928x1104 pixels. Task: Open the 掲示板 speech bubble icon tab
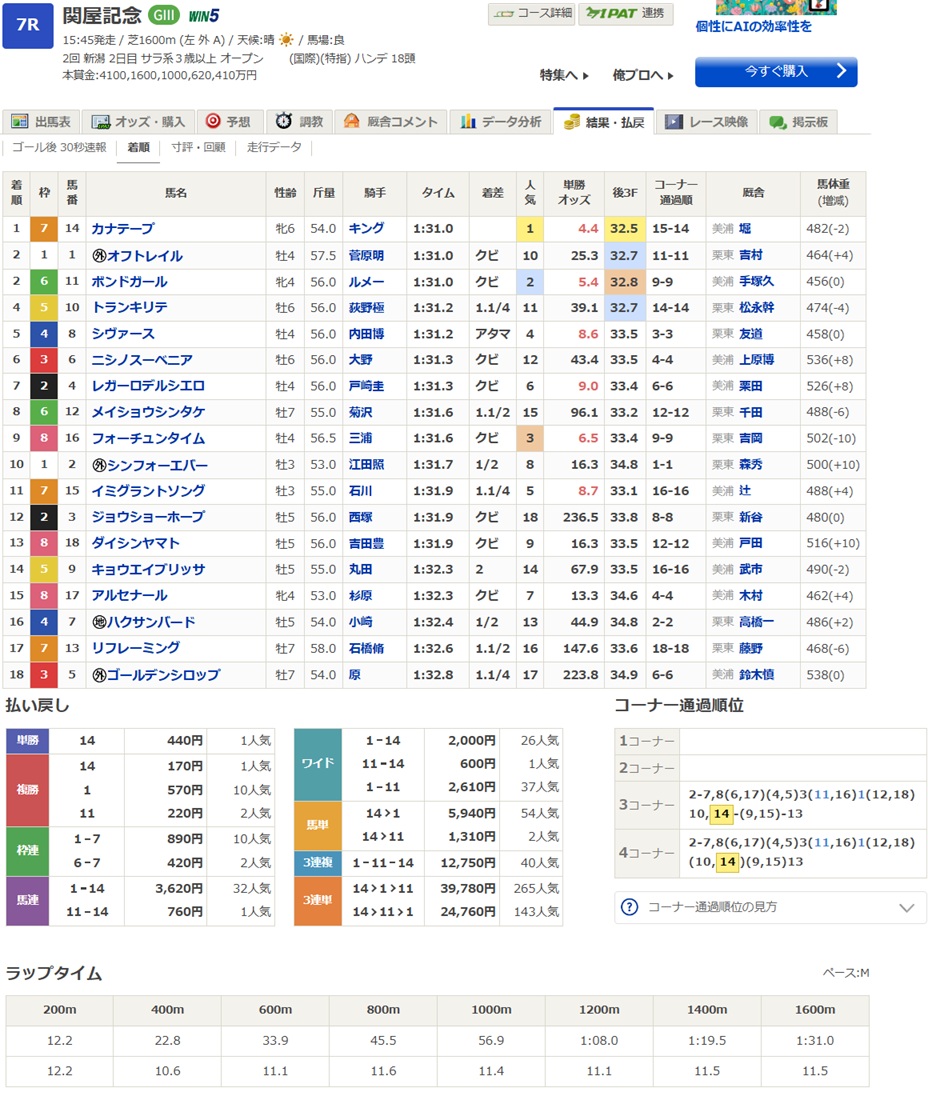777,122
